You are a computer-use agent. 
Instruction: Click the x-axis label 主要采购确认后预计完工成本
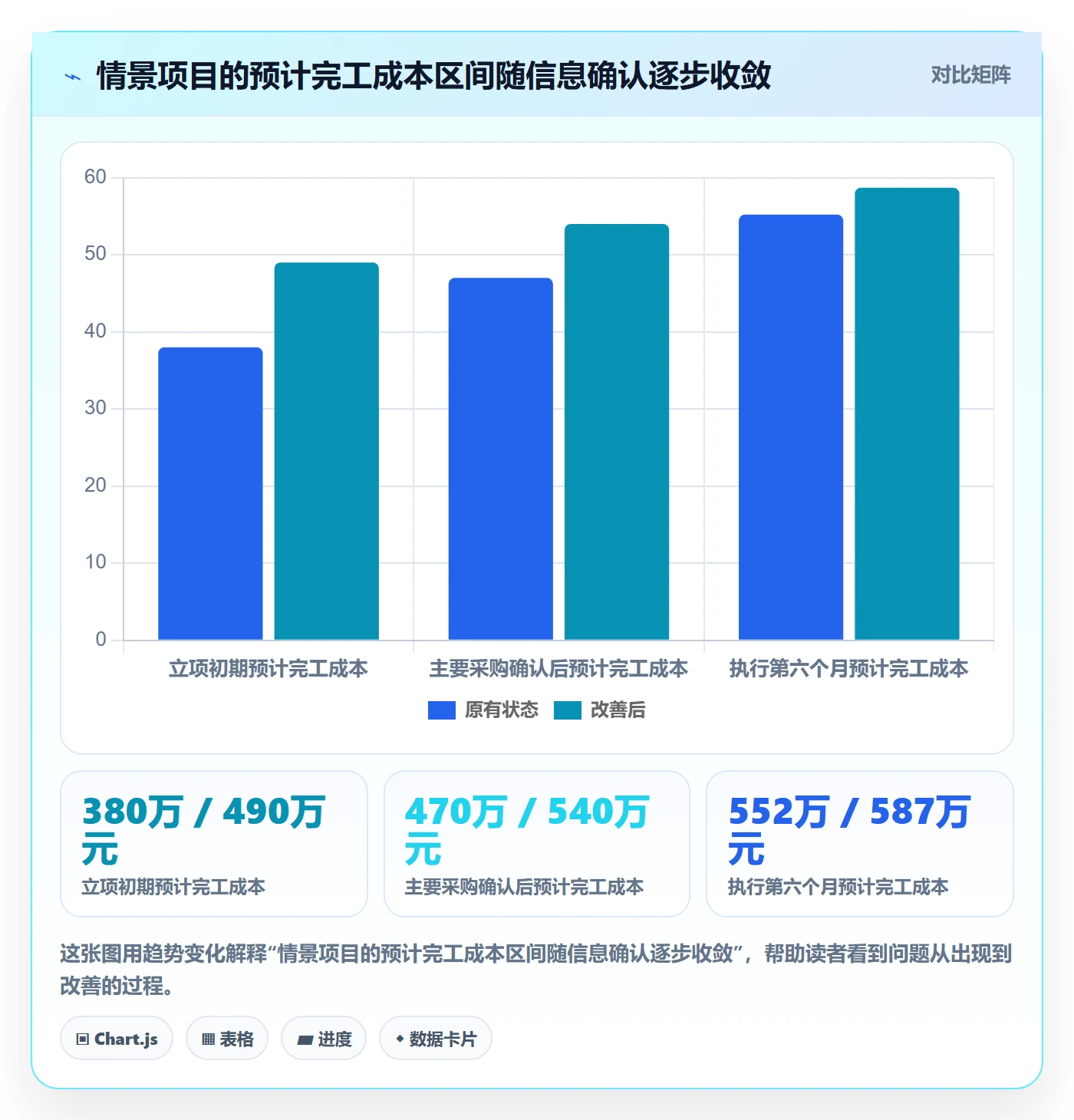(558, 669)
